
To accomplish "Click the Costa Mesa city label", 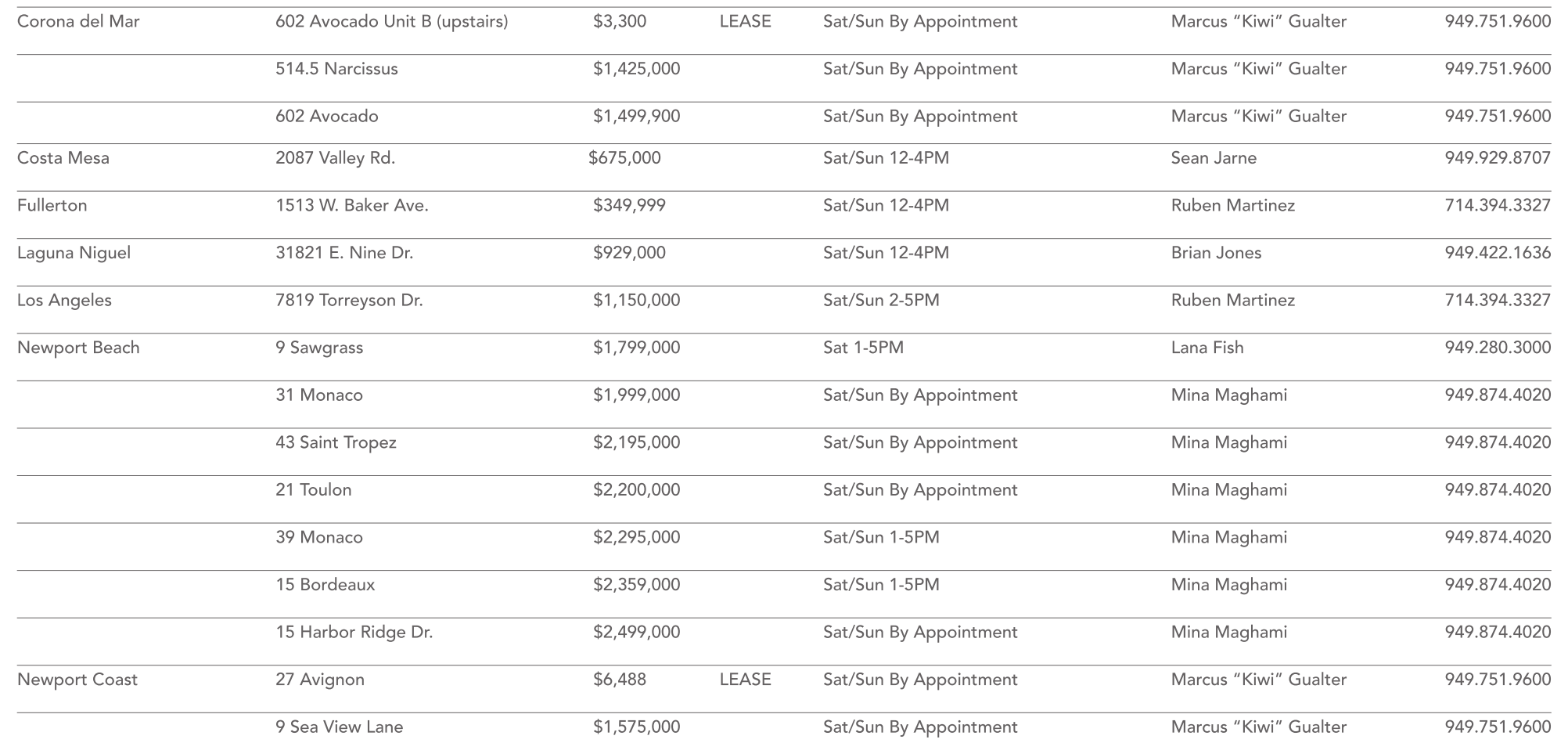I will [63, 158].
